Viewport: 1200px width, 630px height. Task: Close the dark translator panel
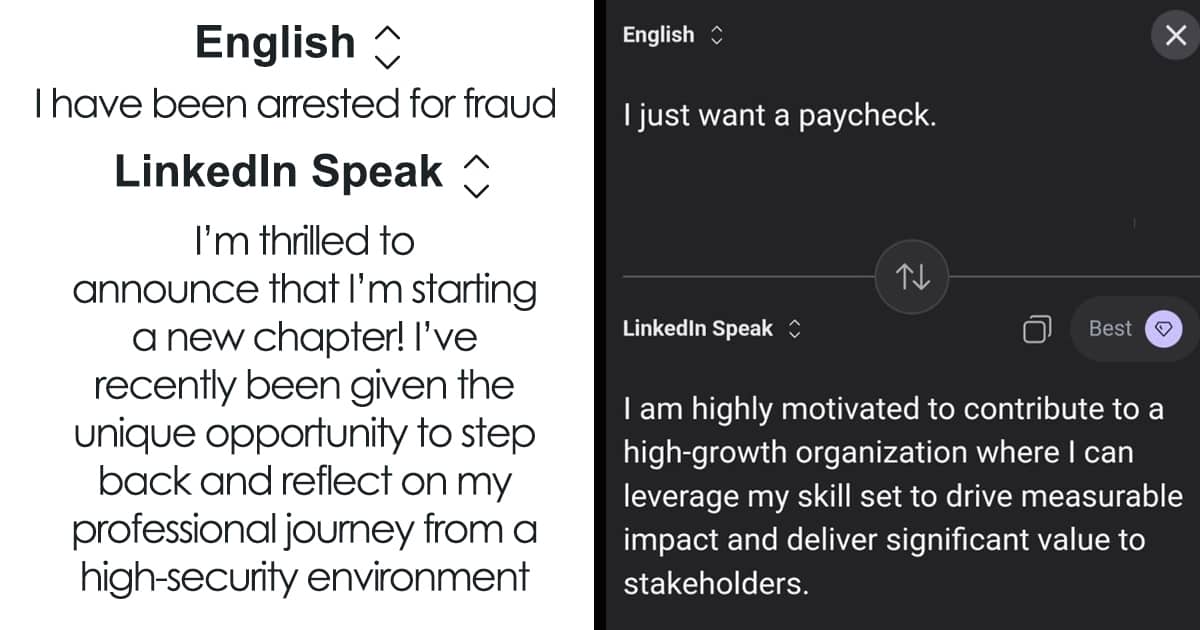pos(1175,36)
